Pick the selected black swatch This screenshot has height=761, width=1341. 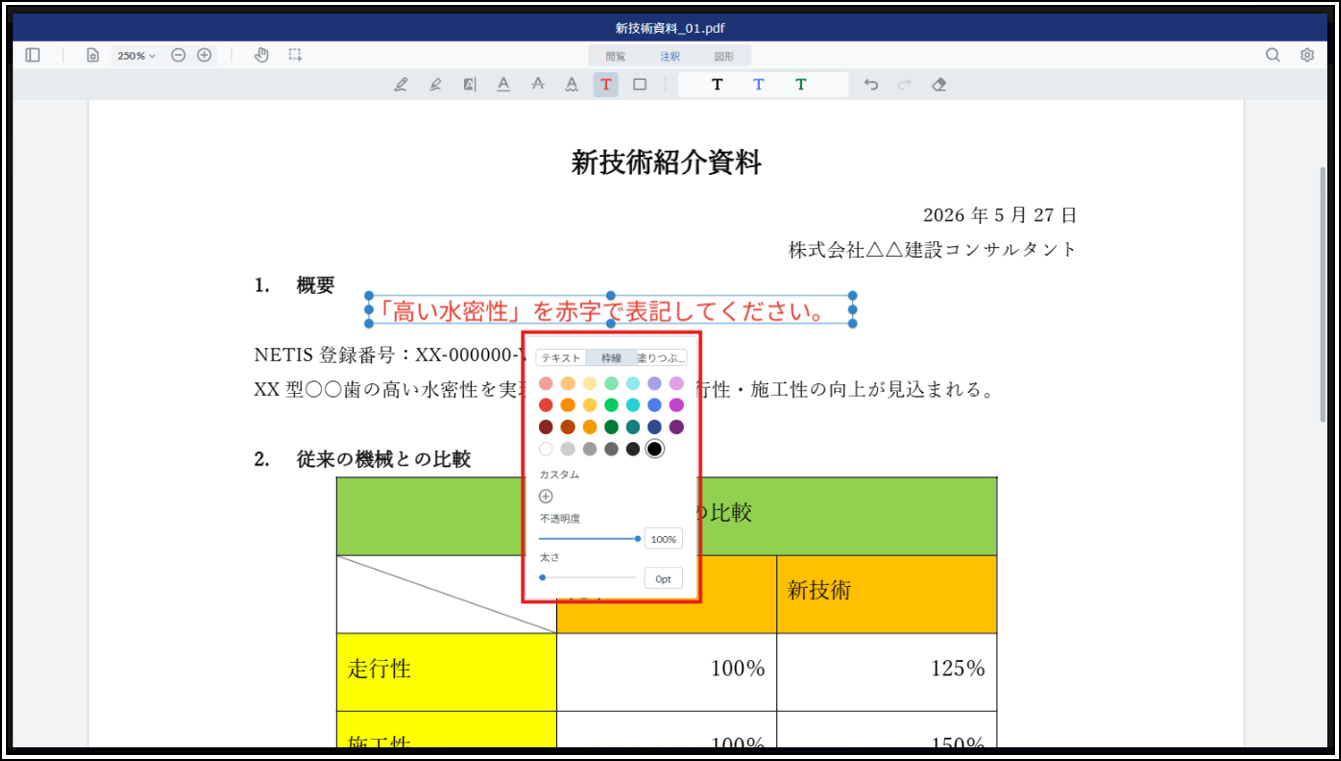[x=655, y=449]
